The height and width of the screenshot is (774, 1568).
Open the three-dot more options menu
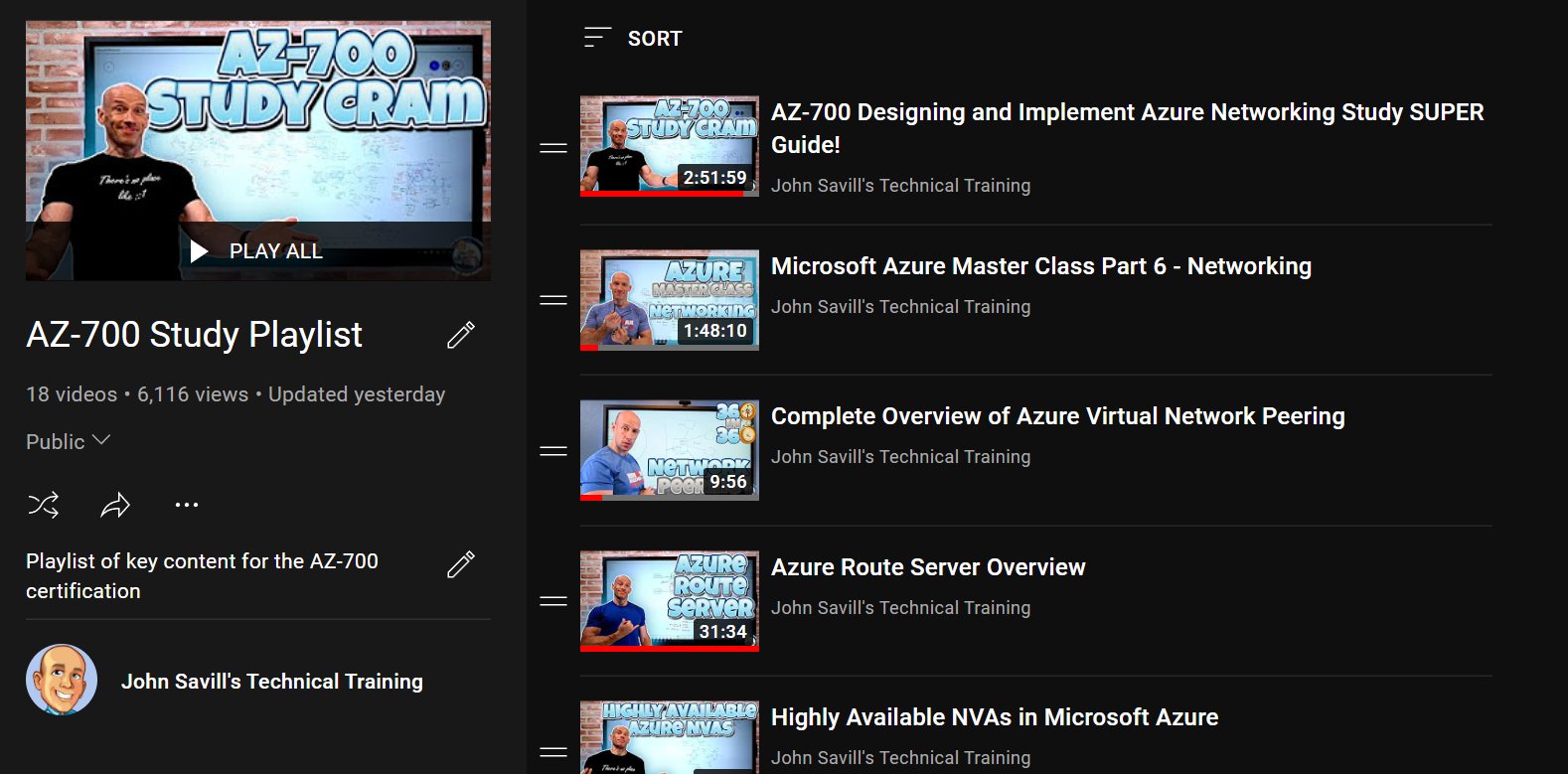pos(187,505)
